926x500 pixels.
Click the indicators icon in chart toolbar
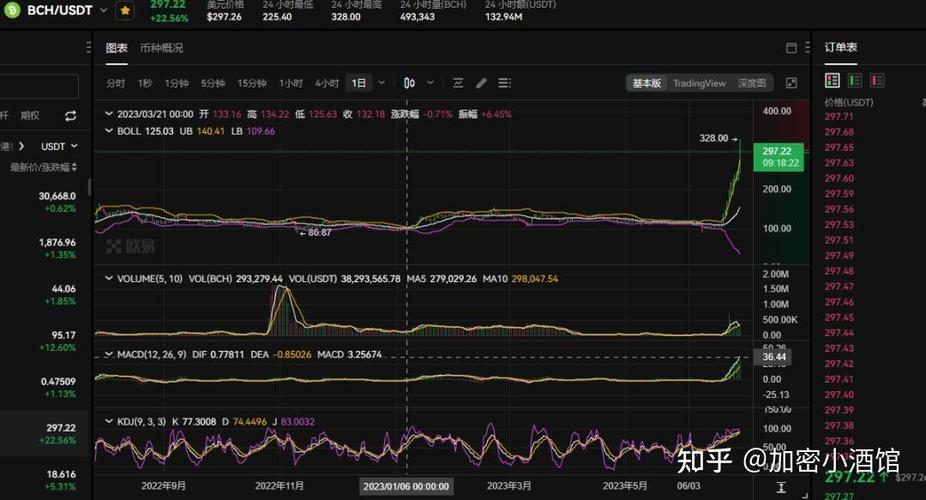click(x=458, y=83)
